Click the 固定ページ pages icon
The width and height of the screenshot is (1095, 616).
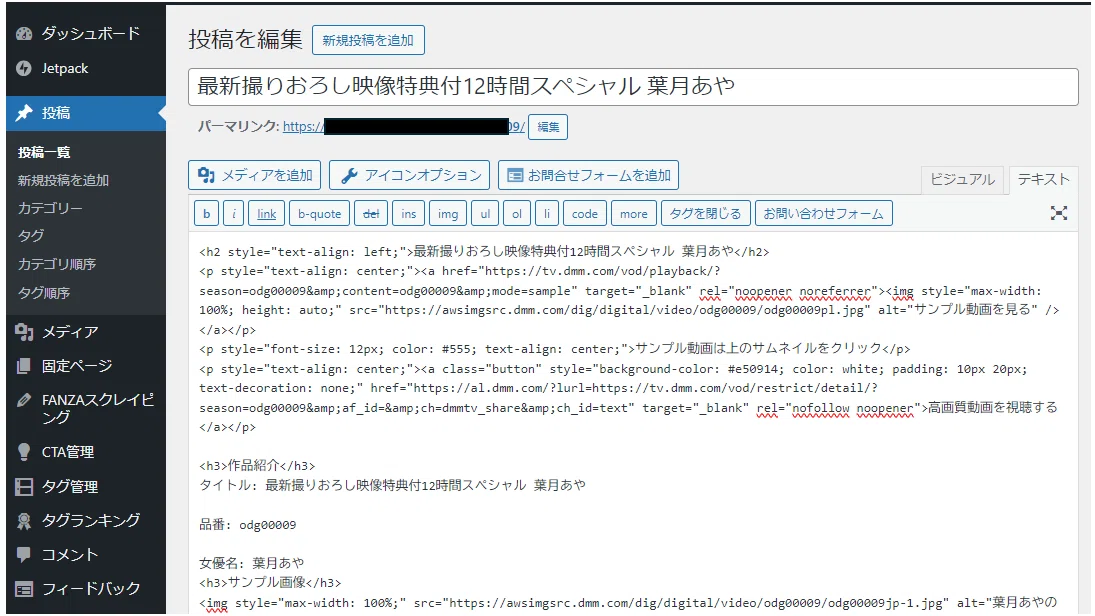pos(24,366)
